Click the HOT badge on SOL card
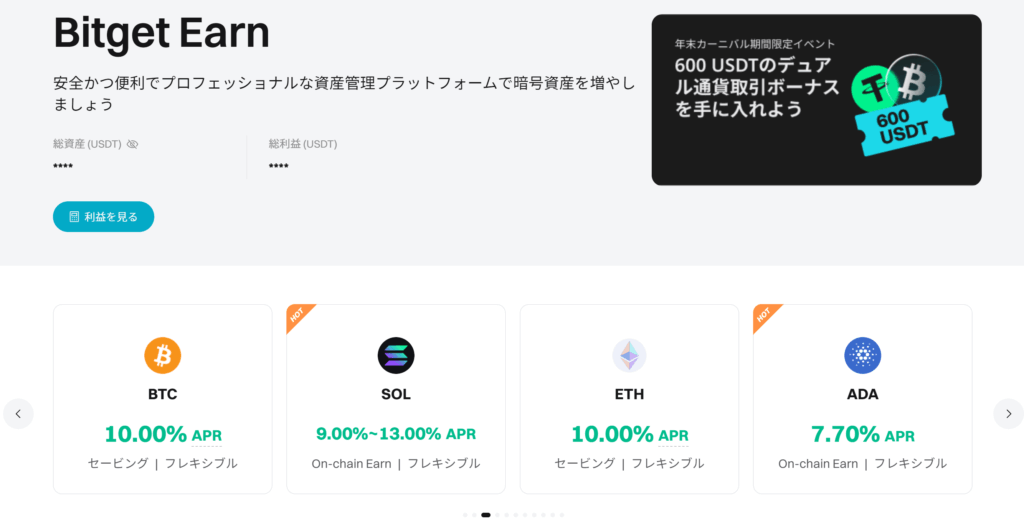The width and height of the screenshot is (1024, 525). pos(298,316)
